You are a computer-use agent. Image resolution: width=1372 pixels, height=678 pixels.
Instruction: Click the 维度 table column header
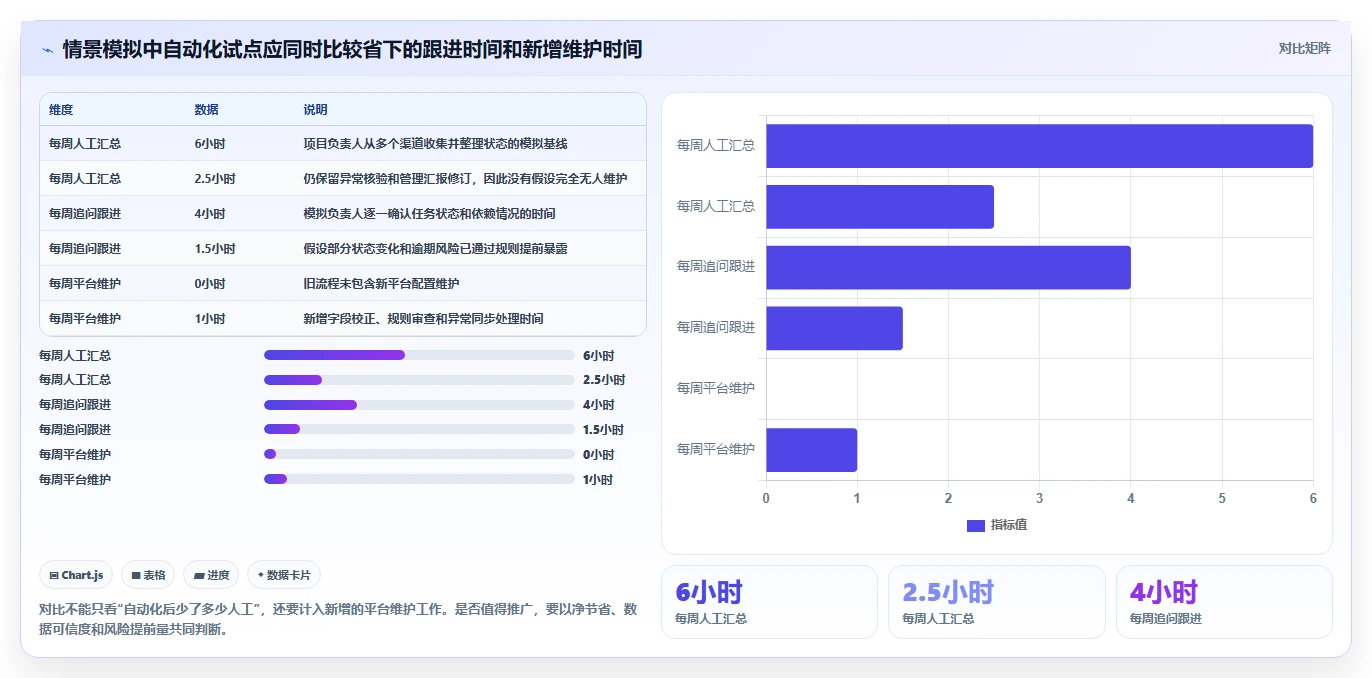tap(61, 110)
